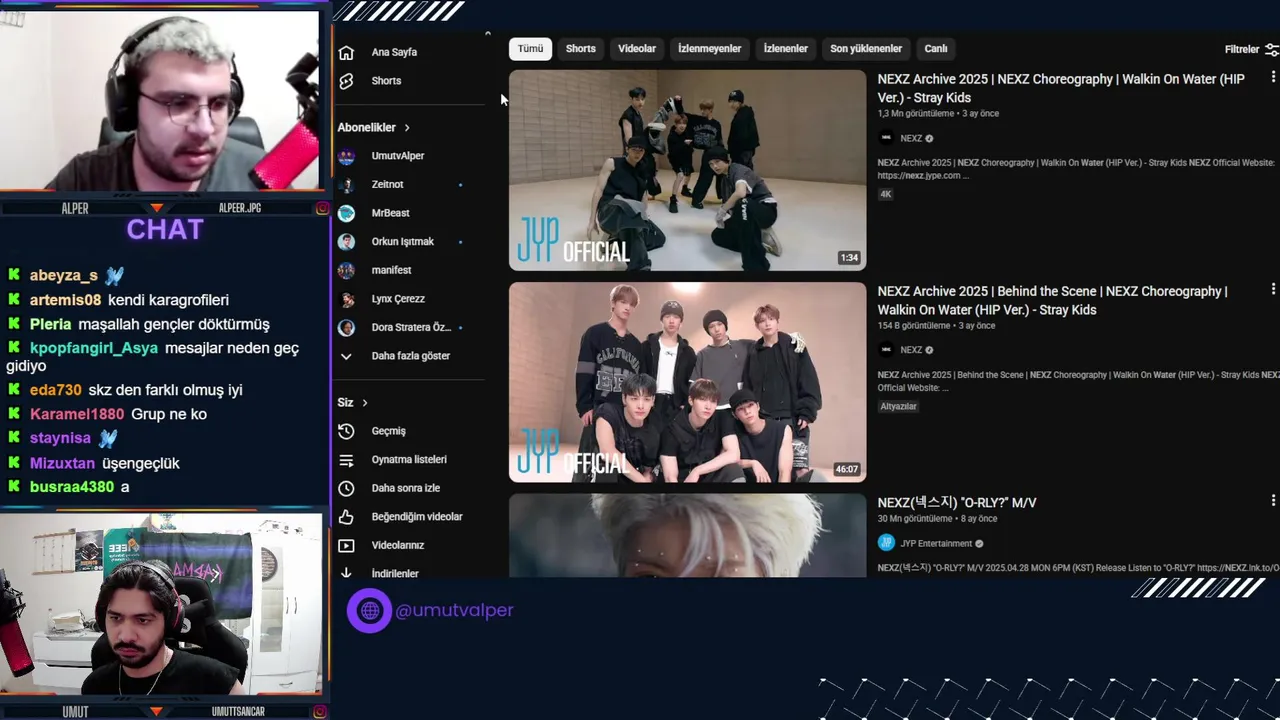Open MrBeast channel avatar
This screenshot has height=720, width=1280.
[346, 213]
